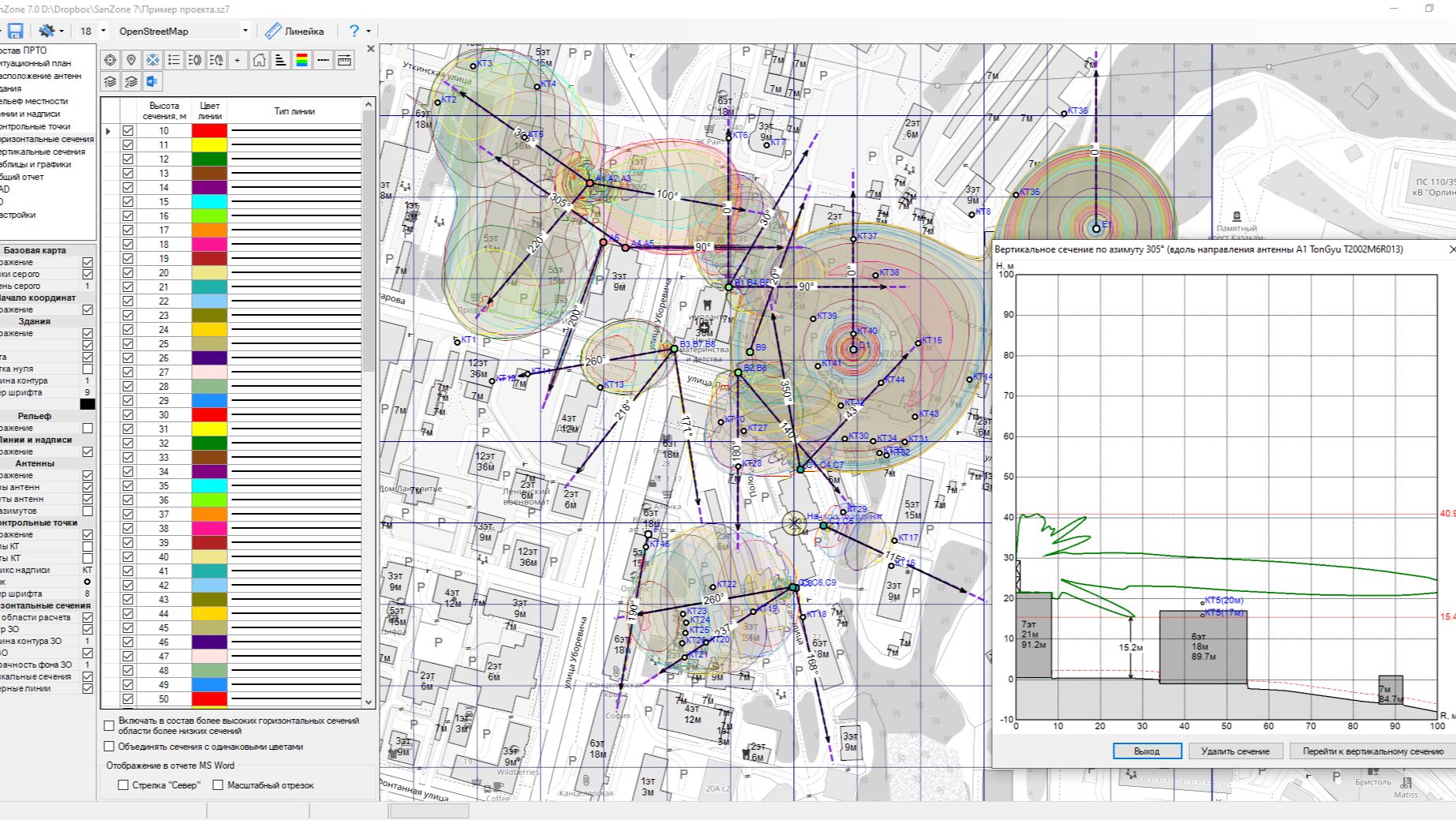Open Общий отчет in the navigation list
The image size is (1456, 820).
22,177
